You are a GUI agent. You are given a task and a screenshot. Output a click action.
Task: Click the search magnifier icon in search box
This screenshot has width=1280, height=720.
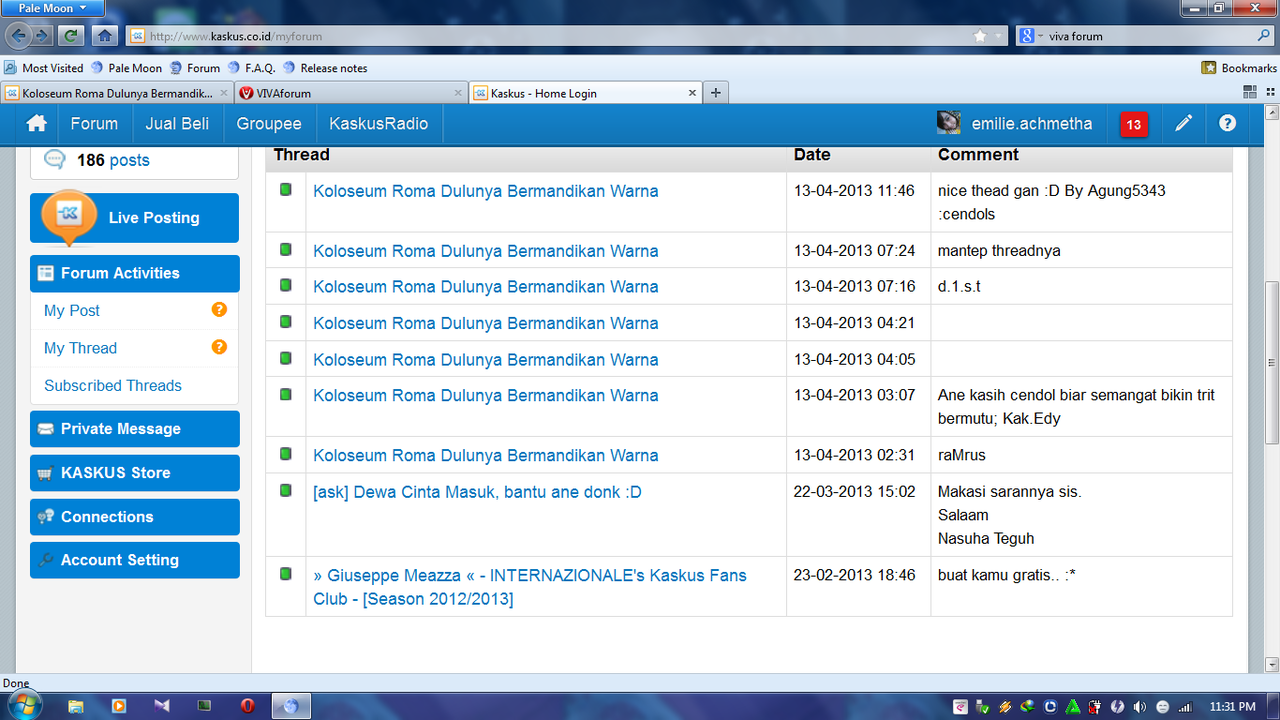tap(1264, 36)
